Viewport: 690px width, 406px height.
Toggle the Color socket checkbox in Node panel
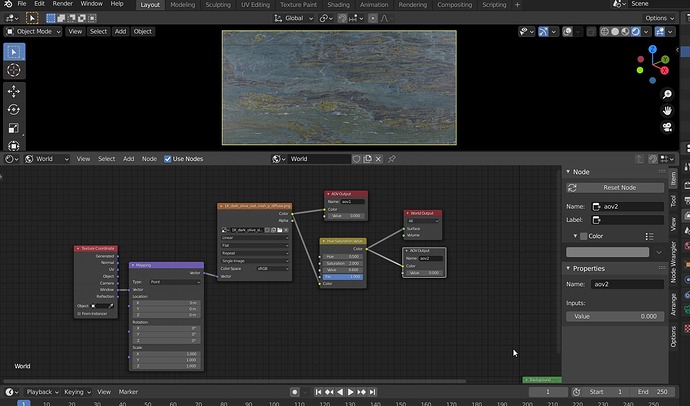pos(584,236)
